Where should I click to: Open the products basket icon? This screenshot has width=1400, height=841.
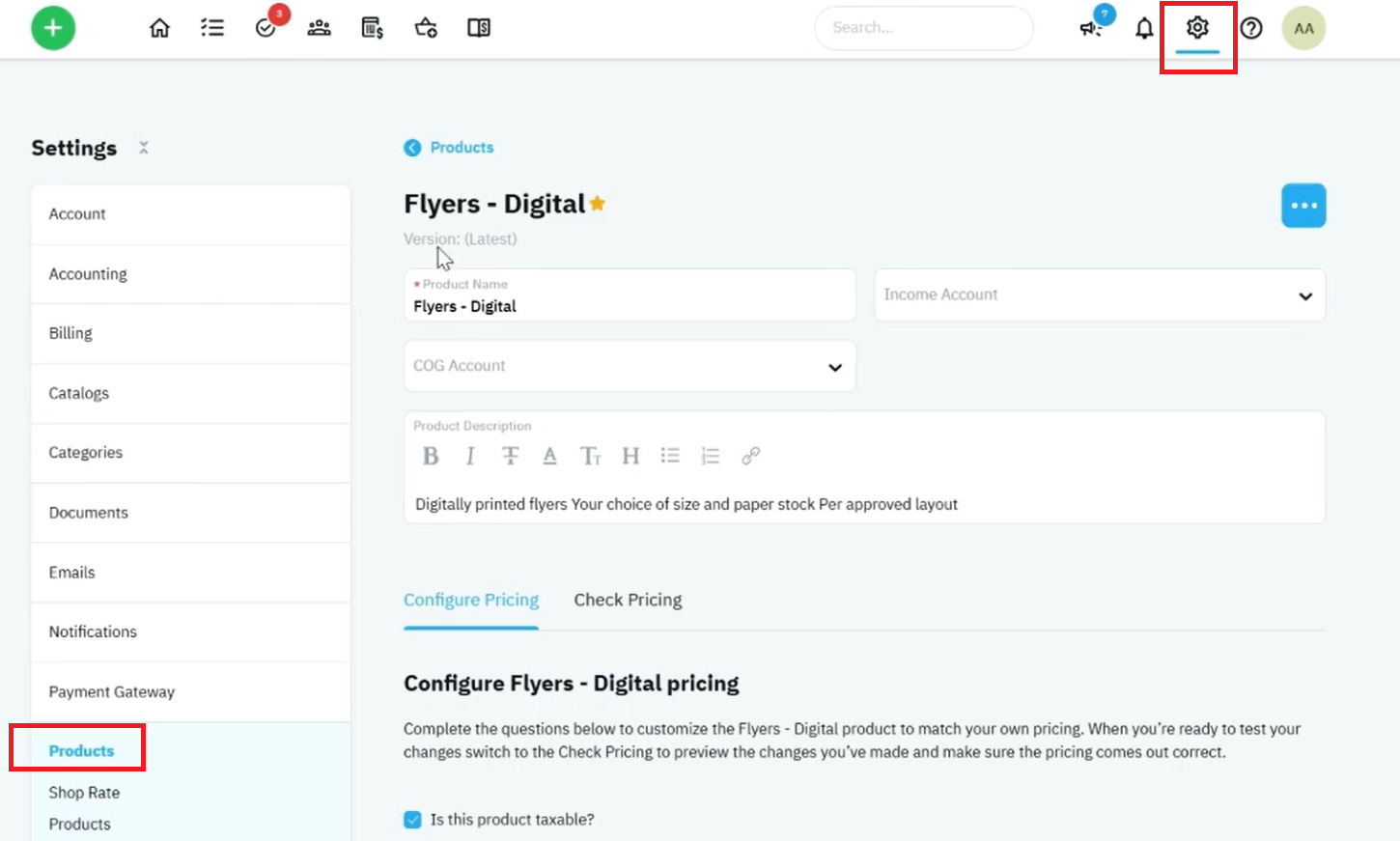click(426, 28)
